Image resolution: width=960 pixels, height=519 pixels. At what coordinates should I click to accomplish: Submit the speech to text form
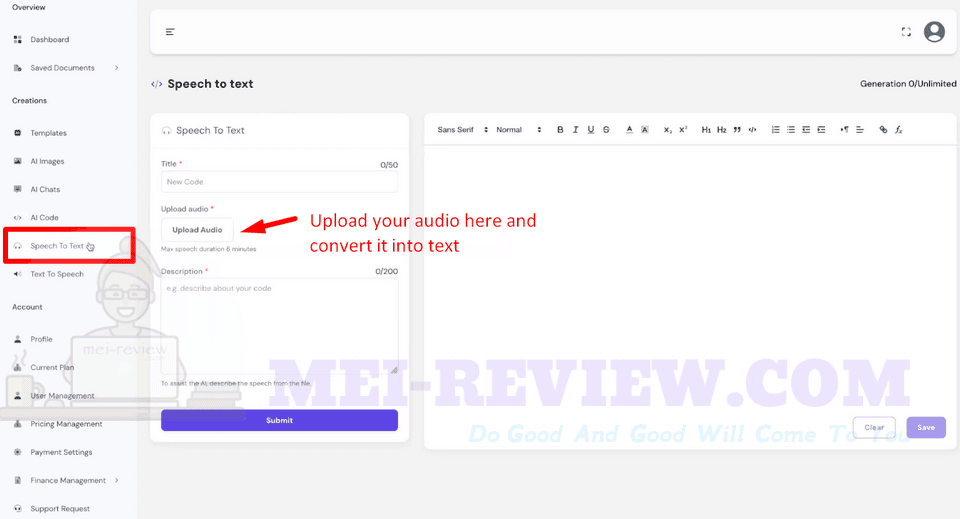click(x=279, y=420)
